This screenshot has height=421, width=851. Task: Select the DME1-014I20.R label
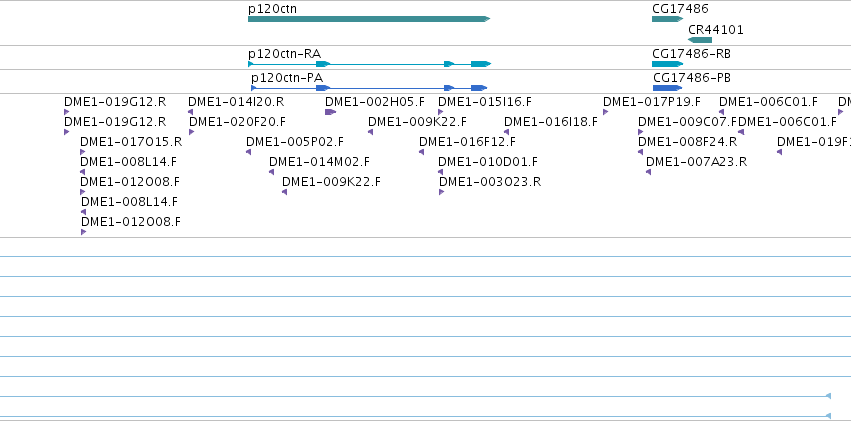[236, 101]
